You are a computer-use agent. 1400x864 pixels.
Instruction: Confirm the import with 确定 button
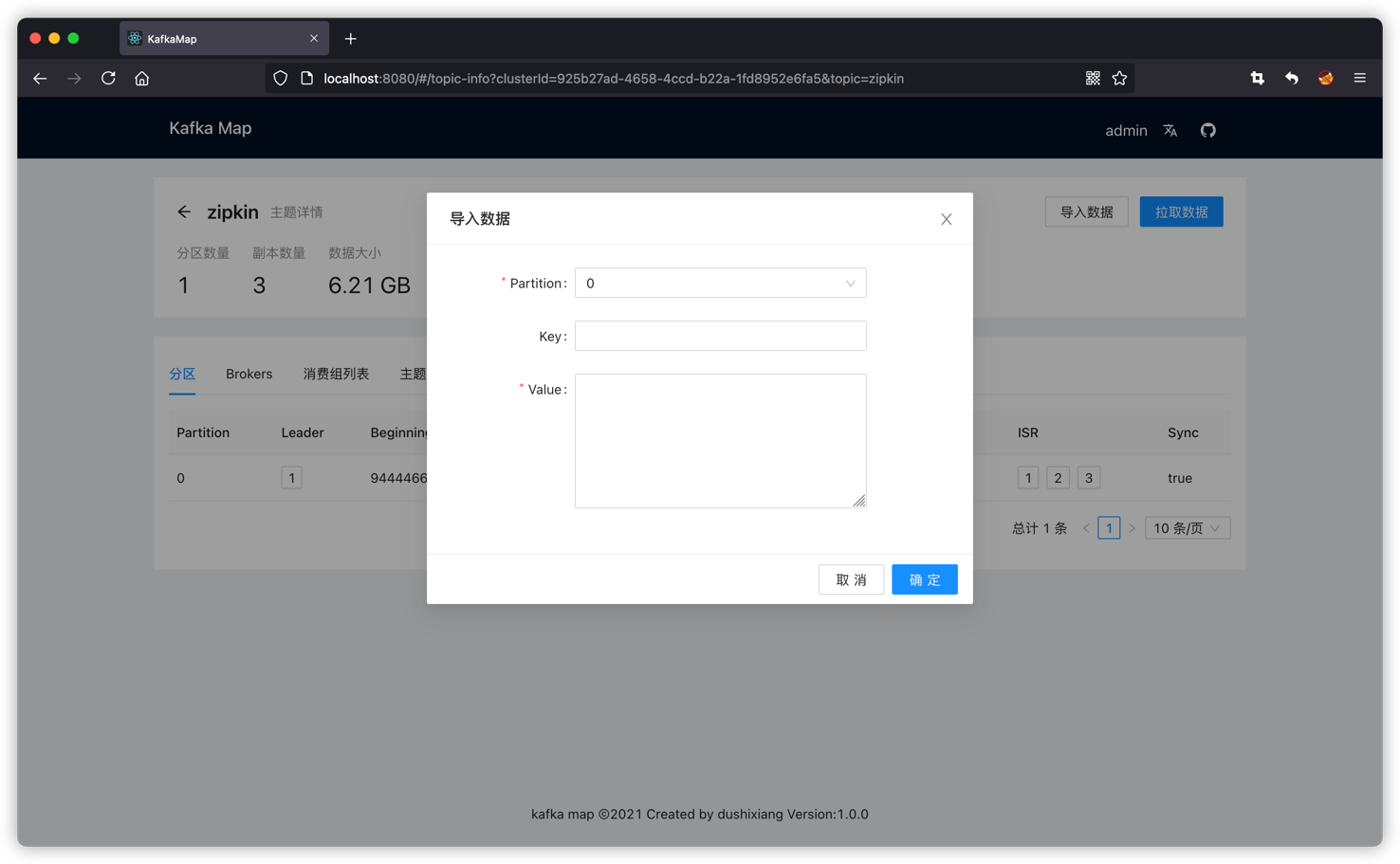[x=924, y=579]
